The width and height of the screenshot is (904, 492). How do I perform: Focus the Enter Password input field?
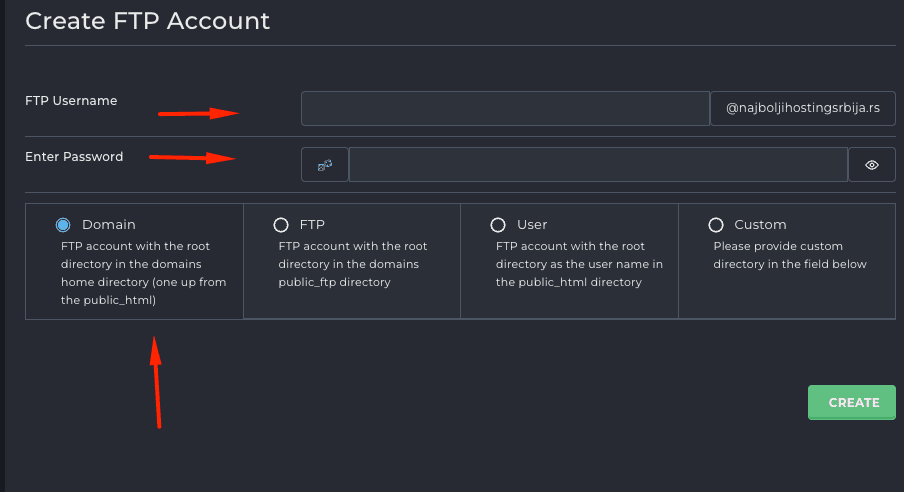[x=598, y=165]
